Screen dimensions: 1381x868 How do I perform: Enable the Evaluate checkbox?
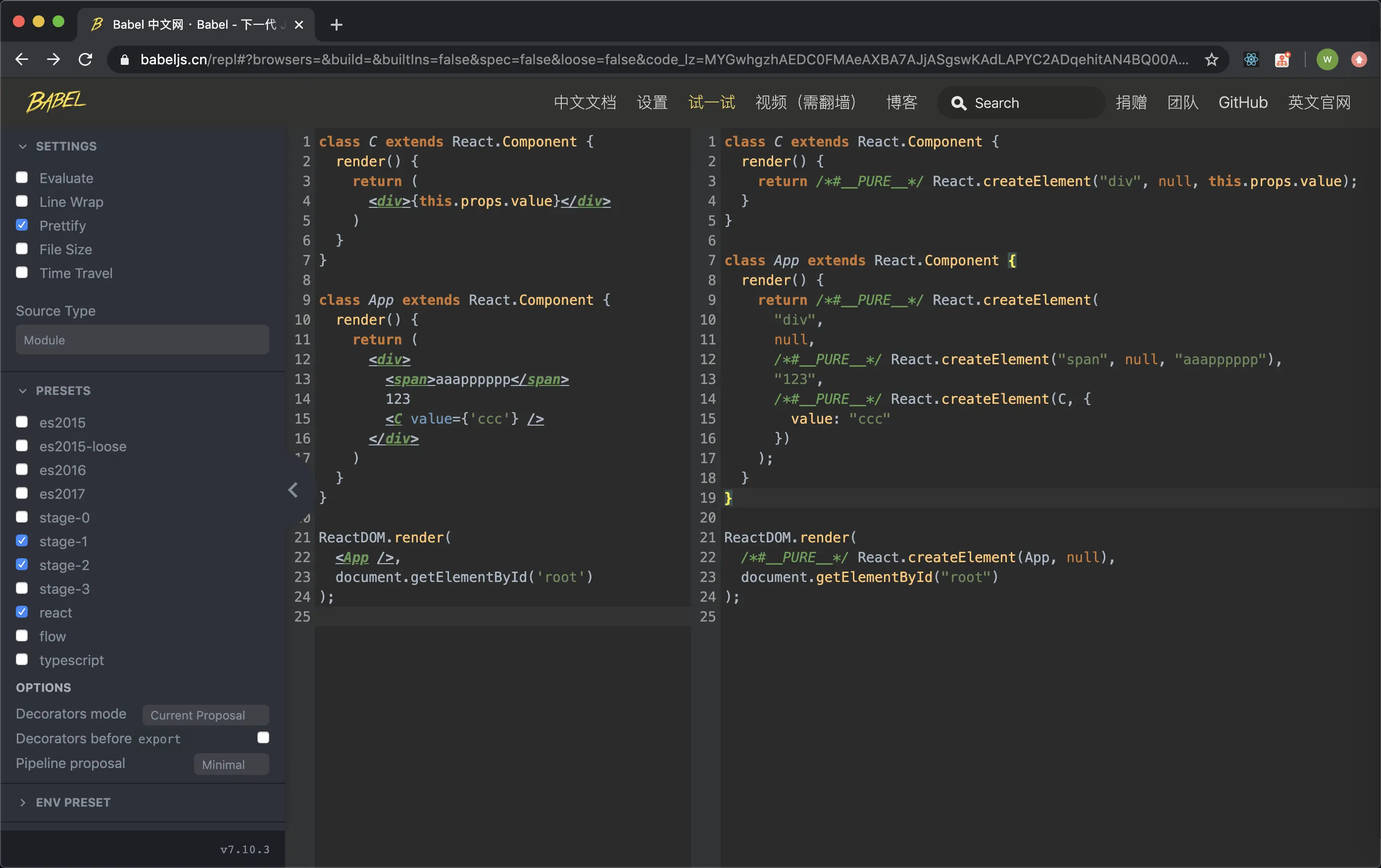(22, 178)
